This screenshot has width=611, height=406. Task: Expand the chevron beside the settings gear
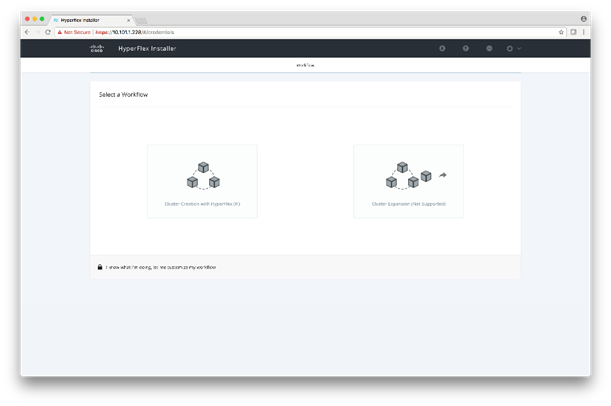[x=519, y=48]
